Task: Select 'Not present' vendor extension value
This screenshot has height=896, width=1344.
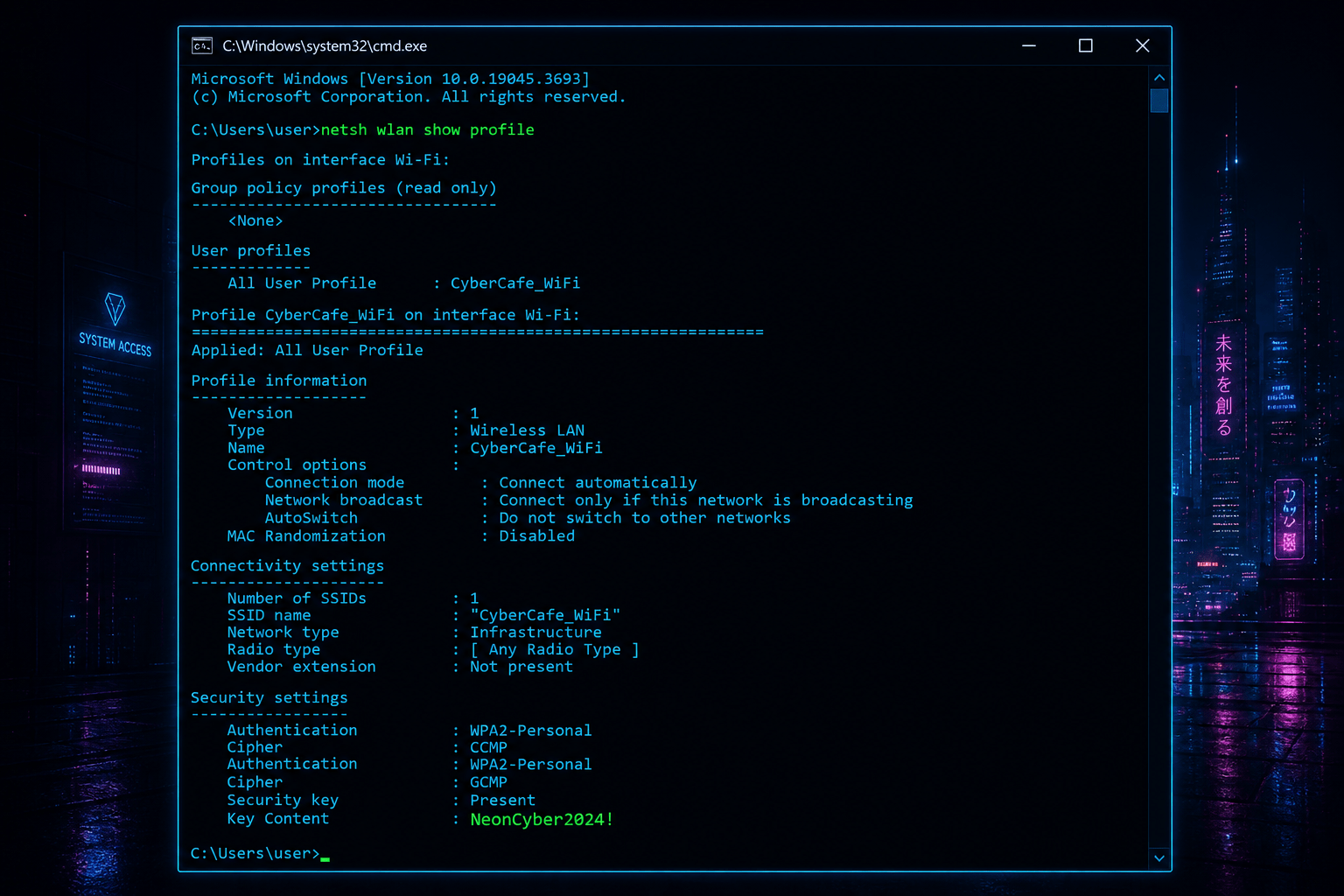Action: 521,667
